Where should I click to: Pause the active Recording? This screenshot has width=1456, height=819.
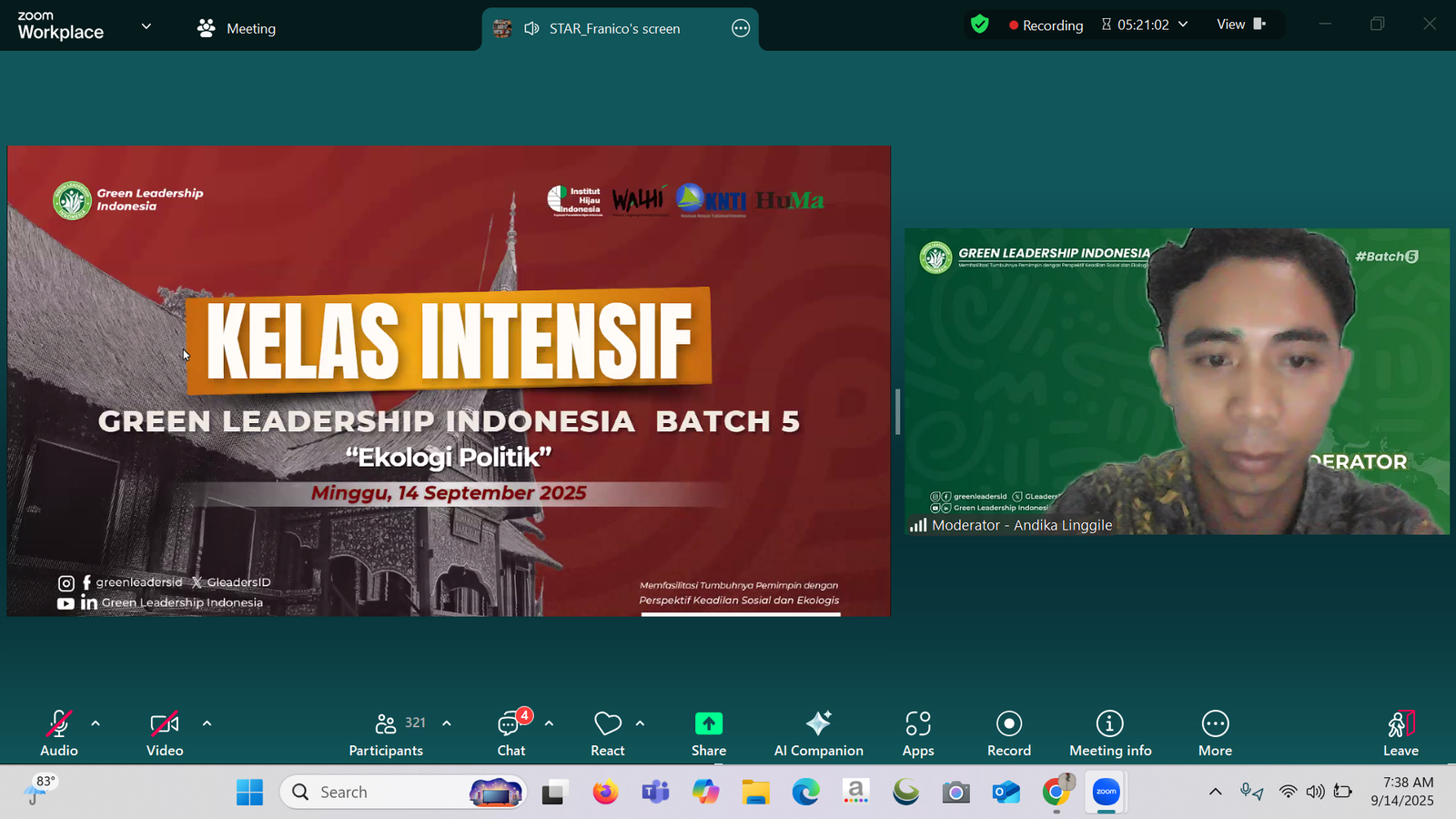pos(1045,25)
